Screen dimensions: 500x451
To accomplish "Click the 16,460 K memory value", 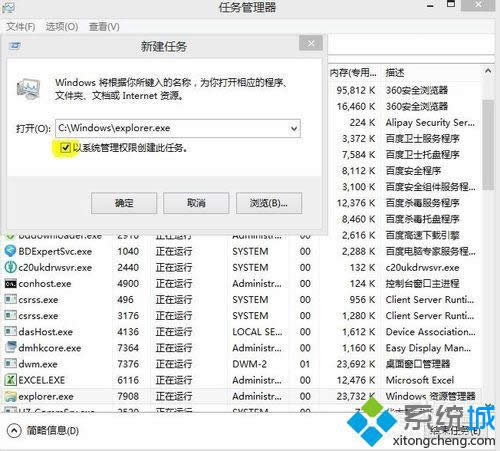I will 356,106.
